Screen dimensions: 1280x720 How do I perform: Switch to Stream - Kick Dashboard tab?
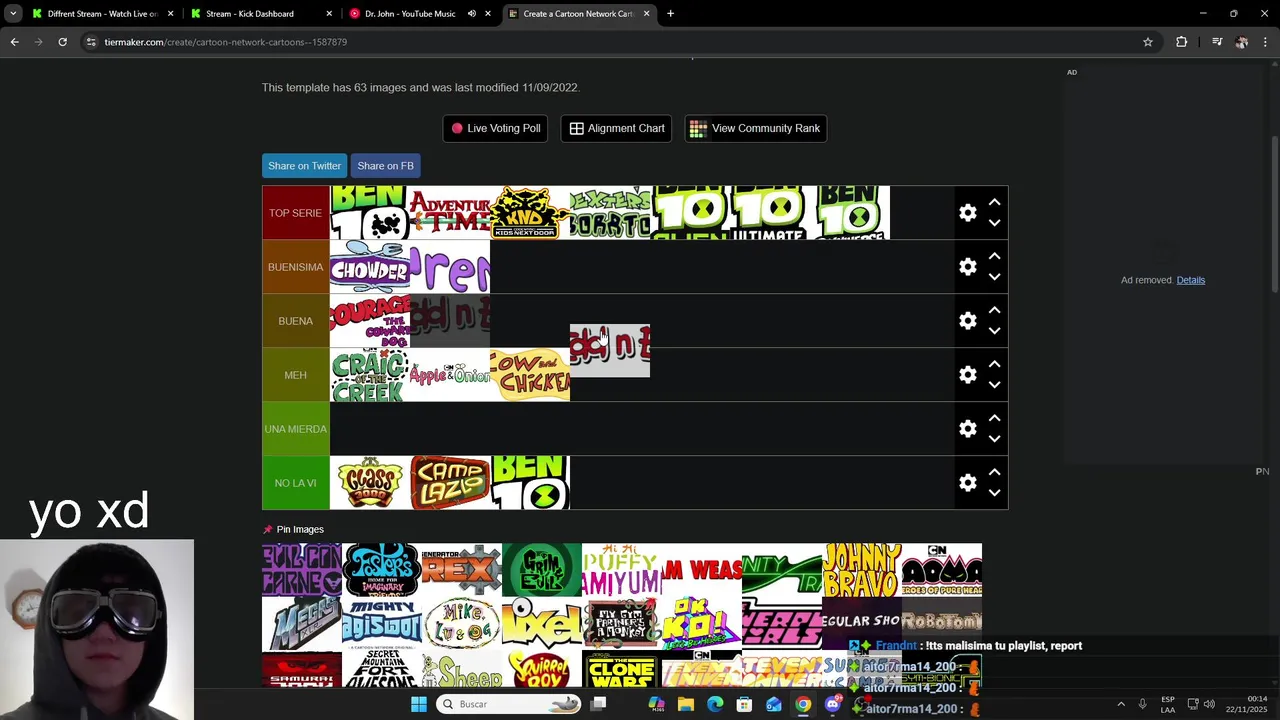coord(261,14)
